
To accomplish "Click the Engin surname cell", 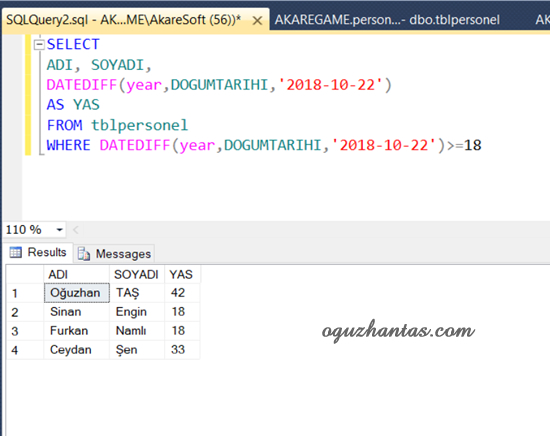I will [137, 312].
